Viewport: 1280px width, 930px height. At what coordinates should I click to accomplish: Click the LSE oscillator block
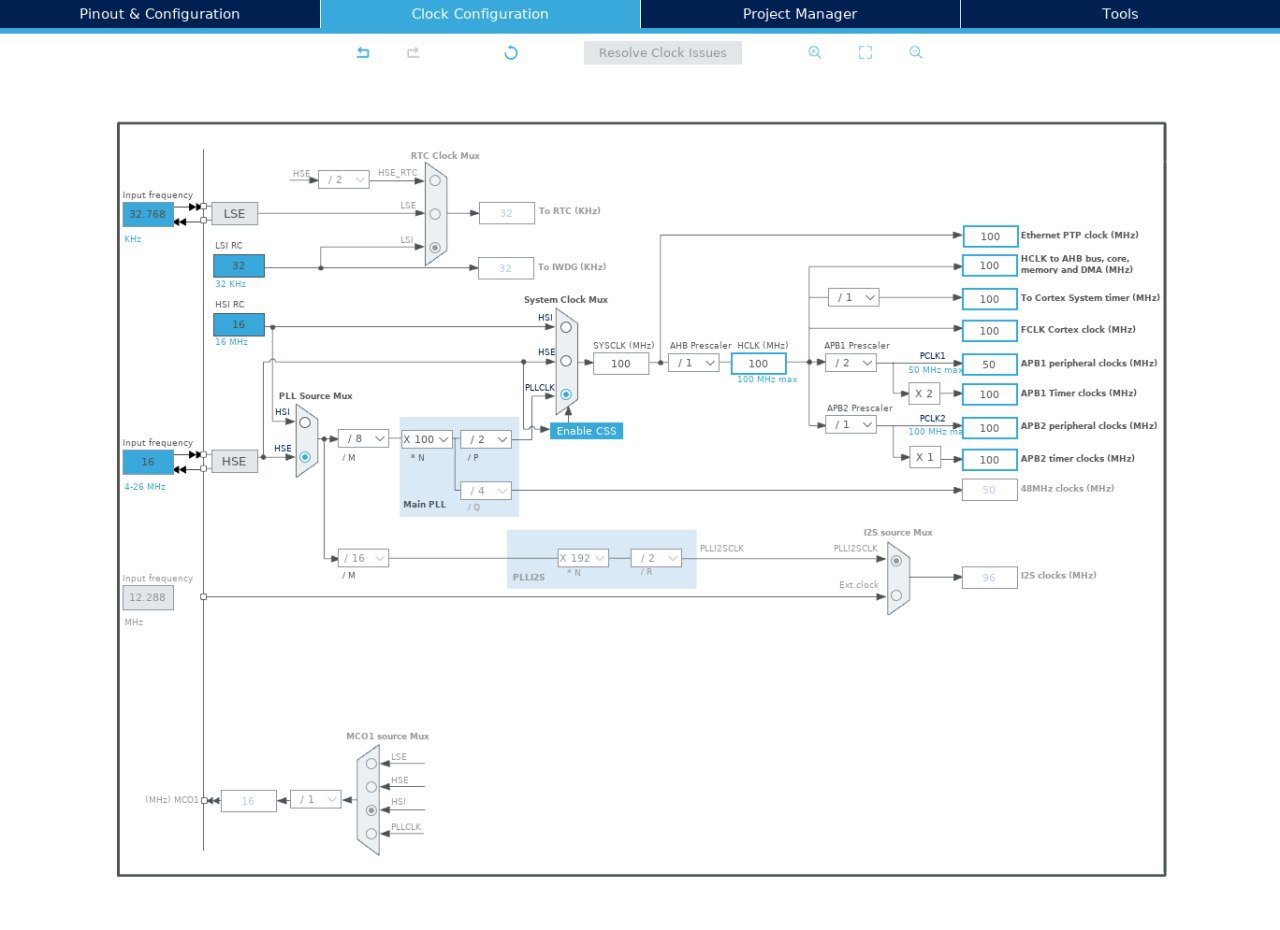[x=234, y=213]
